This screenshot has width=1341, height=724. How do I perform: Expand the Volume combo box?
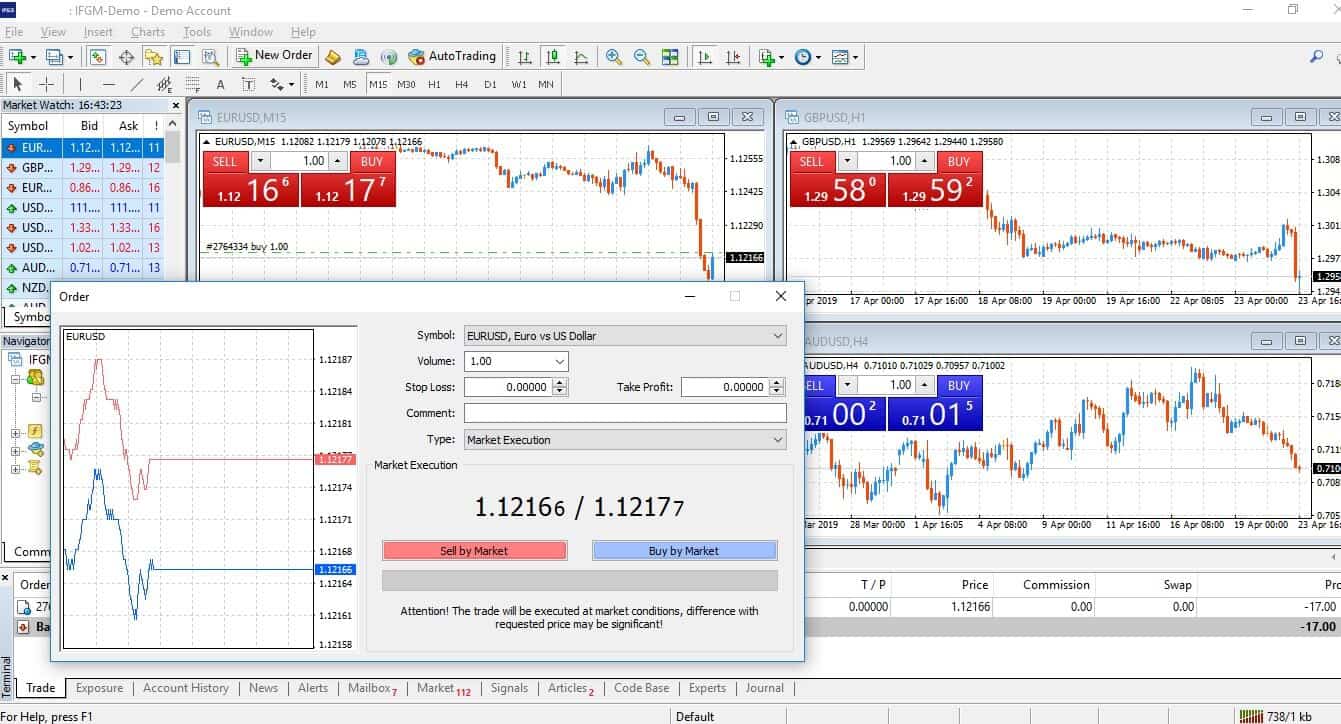559,361
